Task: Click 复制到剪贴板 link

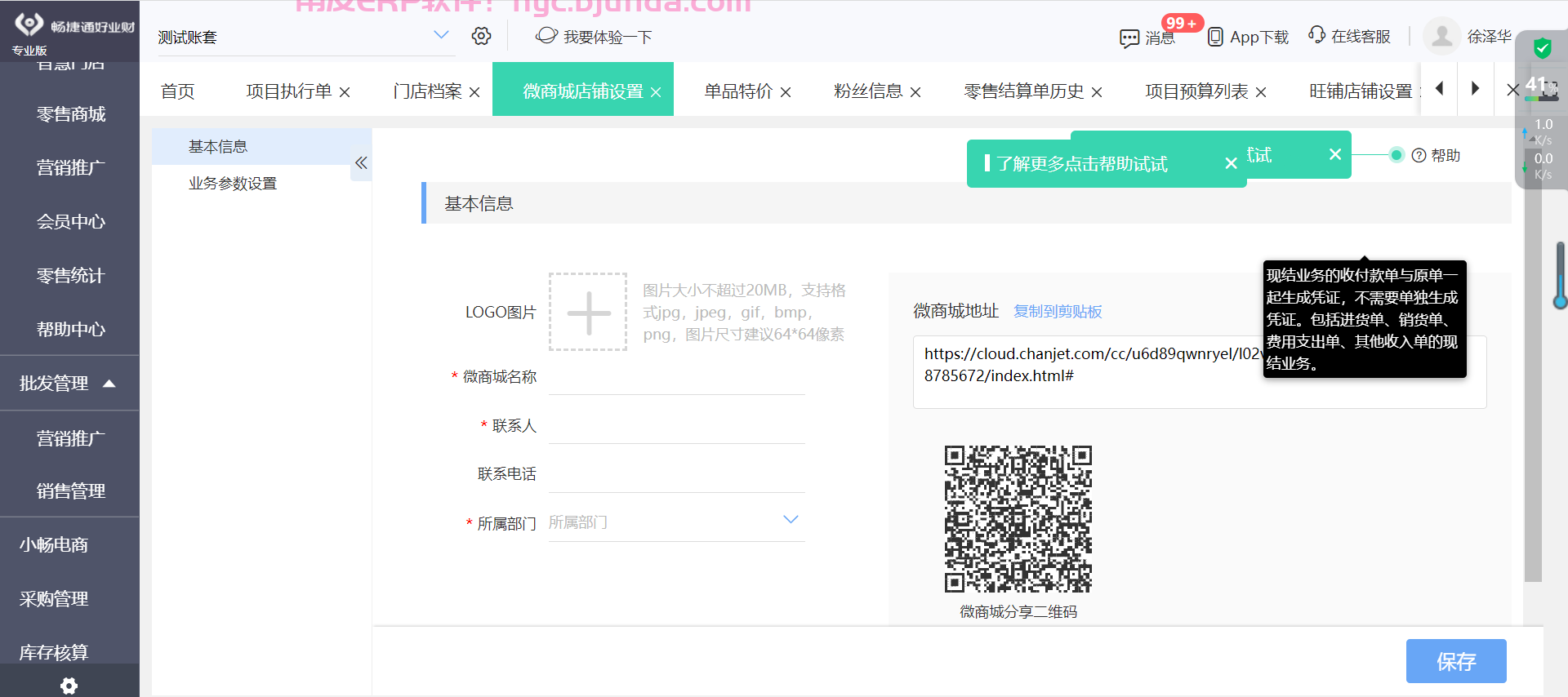Action: pos(1058,311)
